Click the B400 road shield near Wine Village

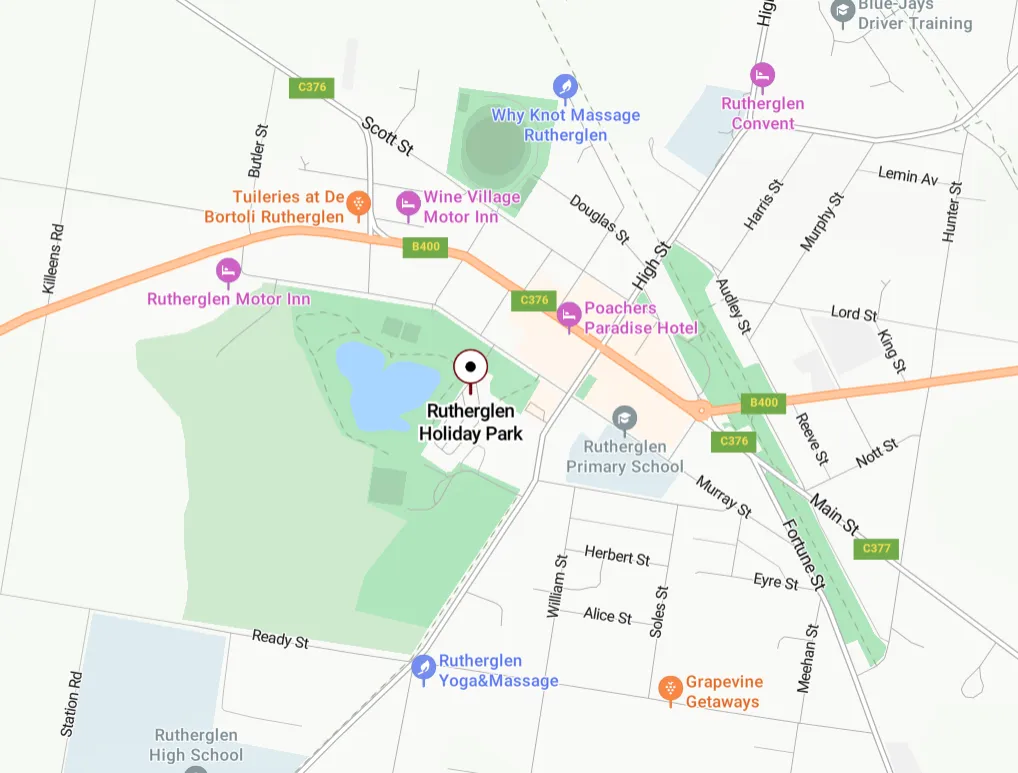point(425,247)
